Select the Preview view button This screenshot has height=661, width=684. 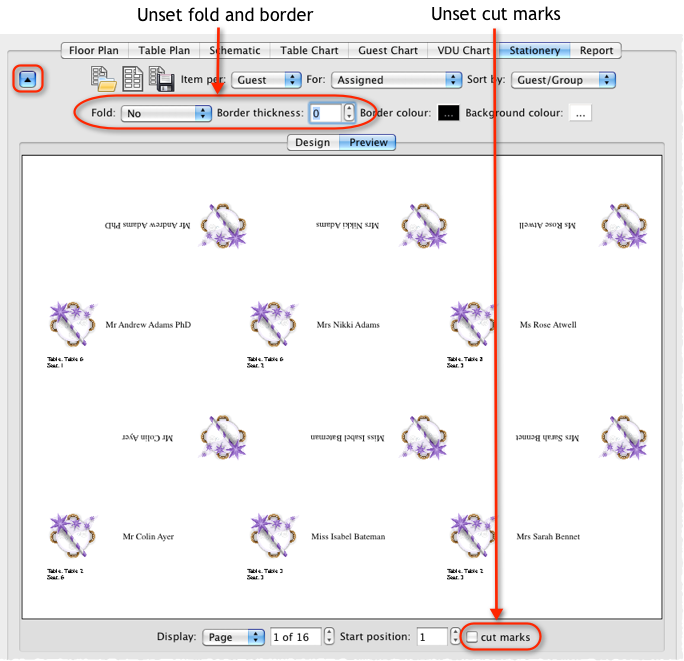pos(368,142)
